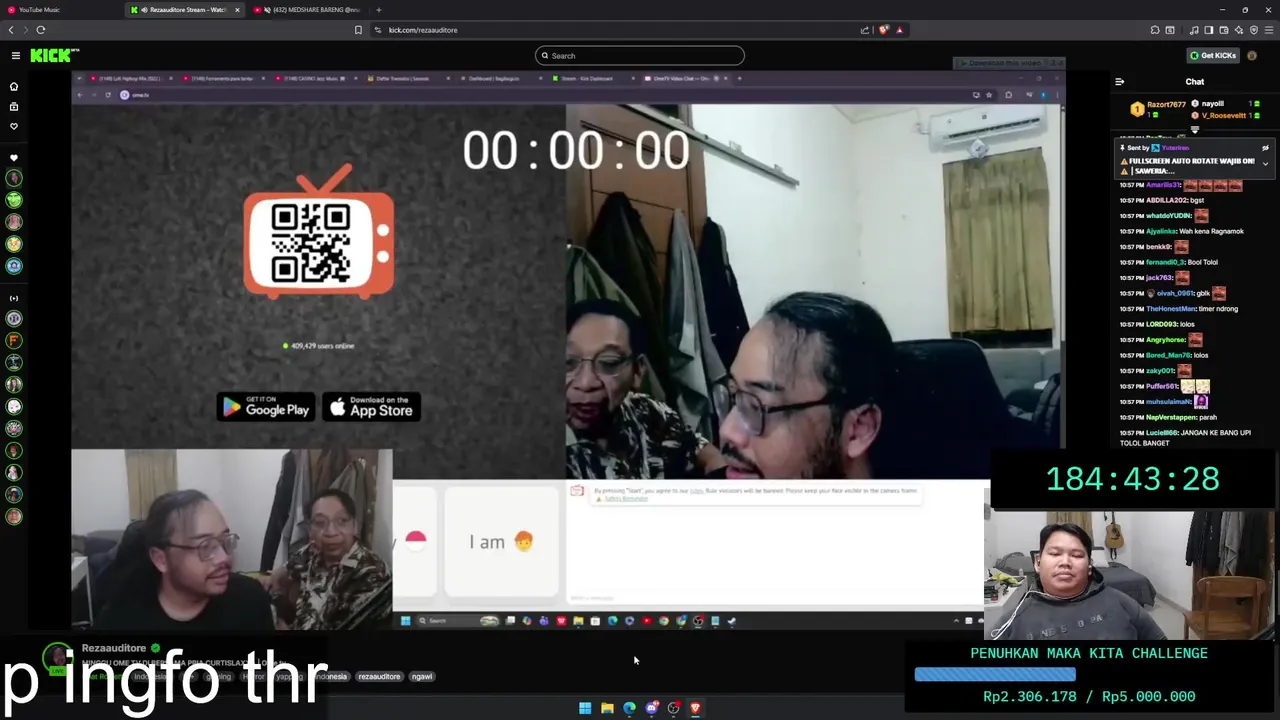Image resolution: width=1280 pixels, height=720 pixels.
Task: Go forward in browser history
Action: (25, 30)
